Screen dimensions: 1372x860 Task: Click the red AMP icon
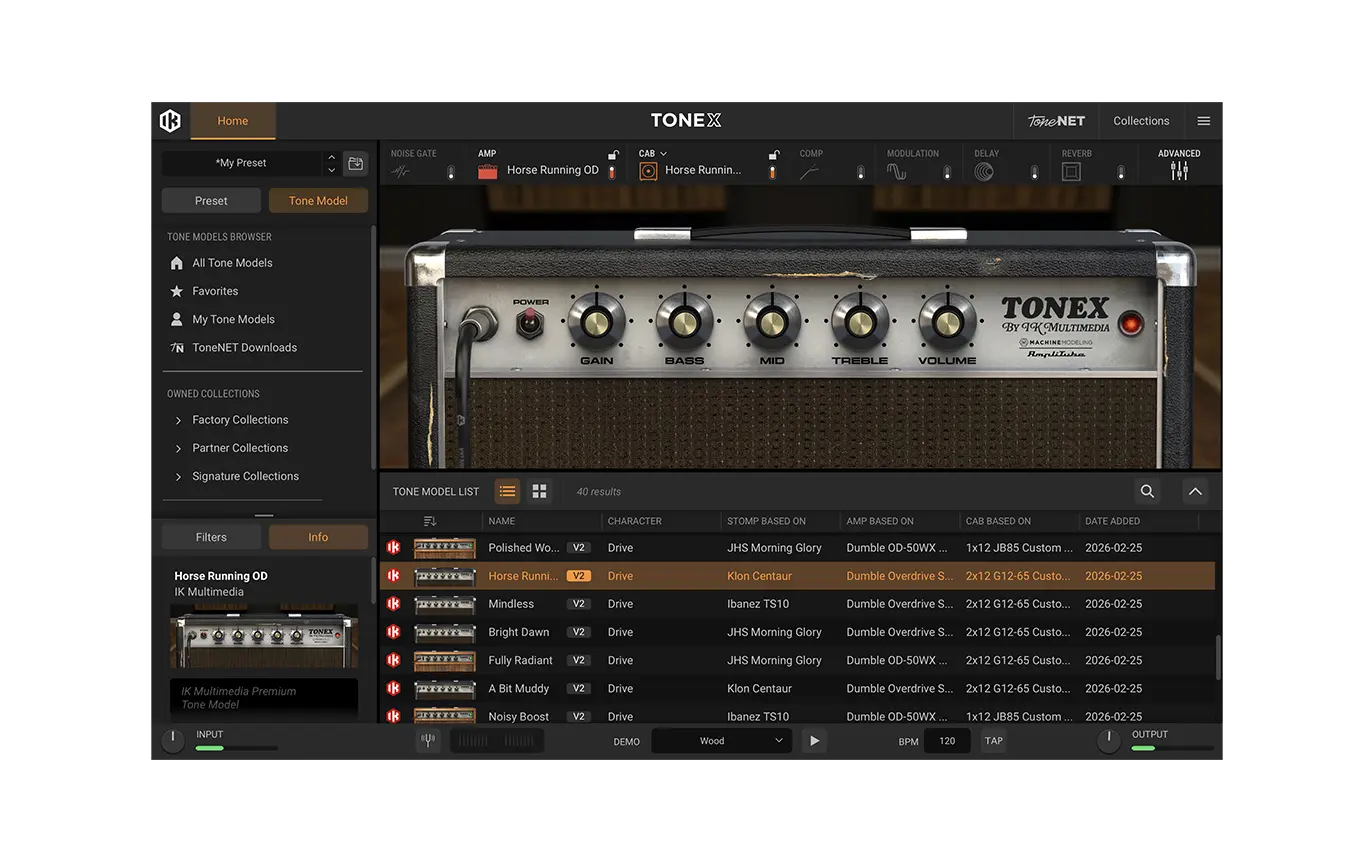[x=488, y=171]
